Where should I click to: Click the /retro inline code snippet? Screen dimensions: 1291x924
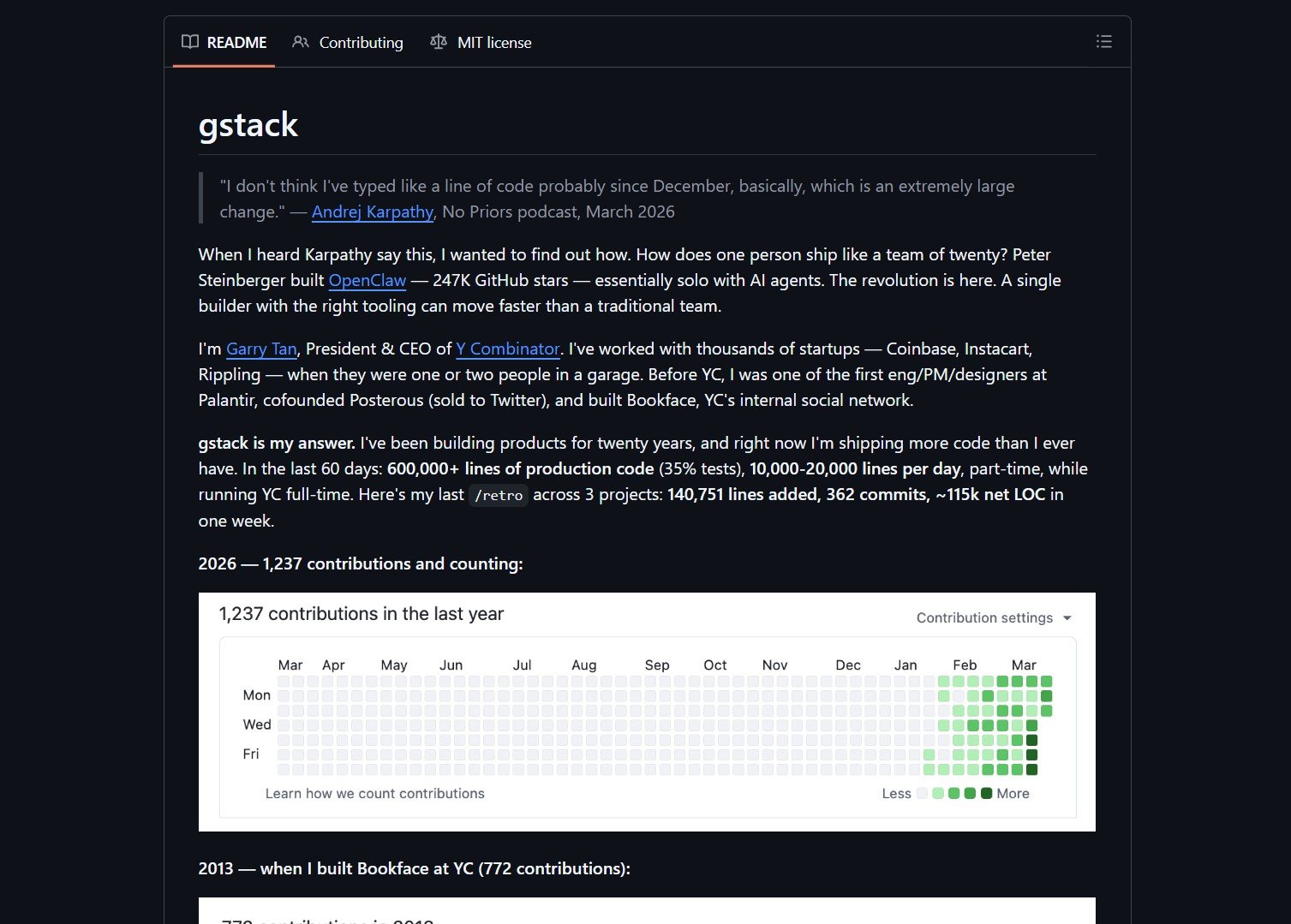pyautogui.click(x=499, y=495)
